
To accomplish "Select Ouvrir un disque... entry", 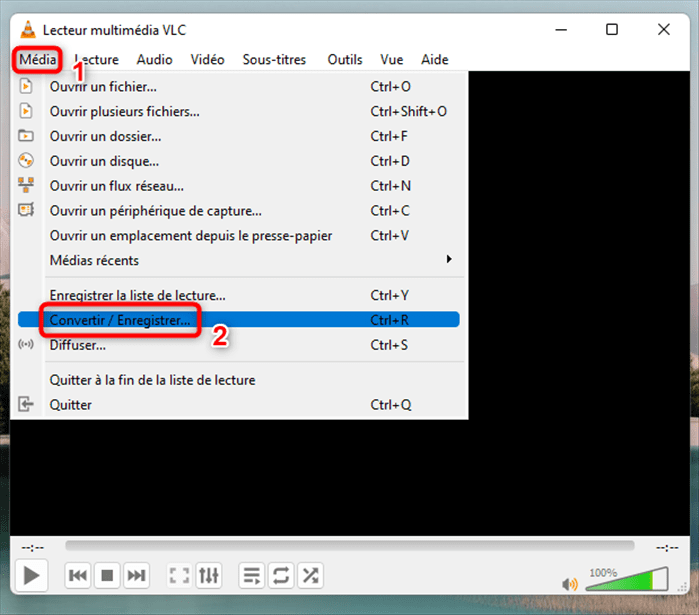I will point(238,161).
